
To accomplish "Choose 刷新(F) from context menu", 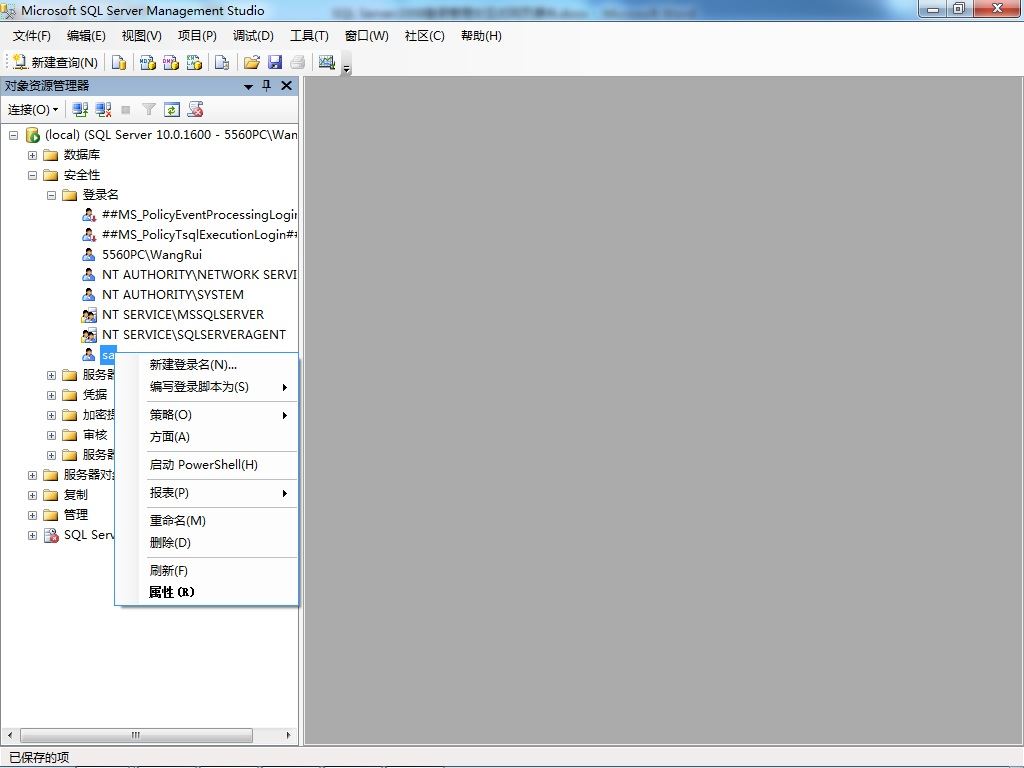I will tap(206, 571).
